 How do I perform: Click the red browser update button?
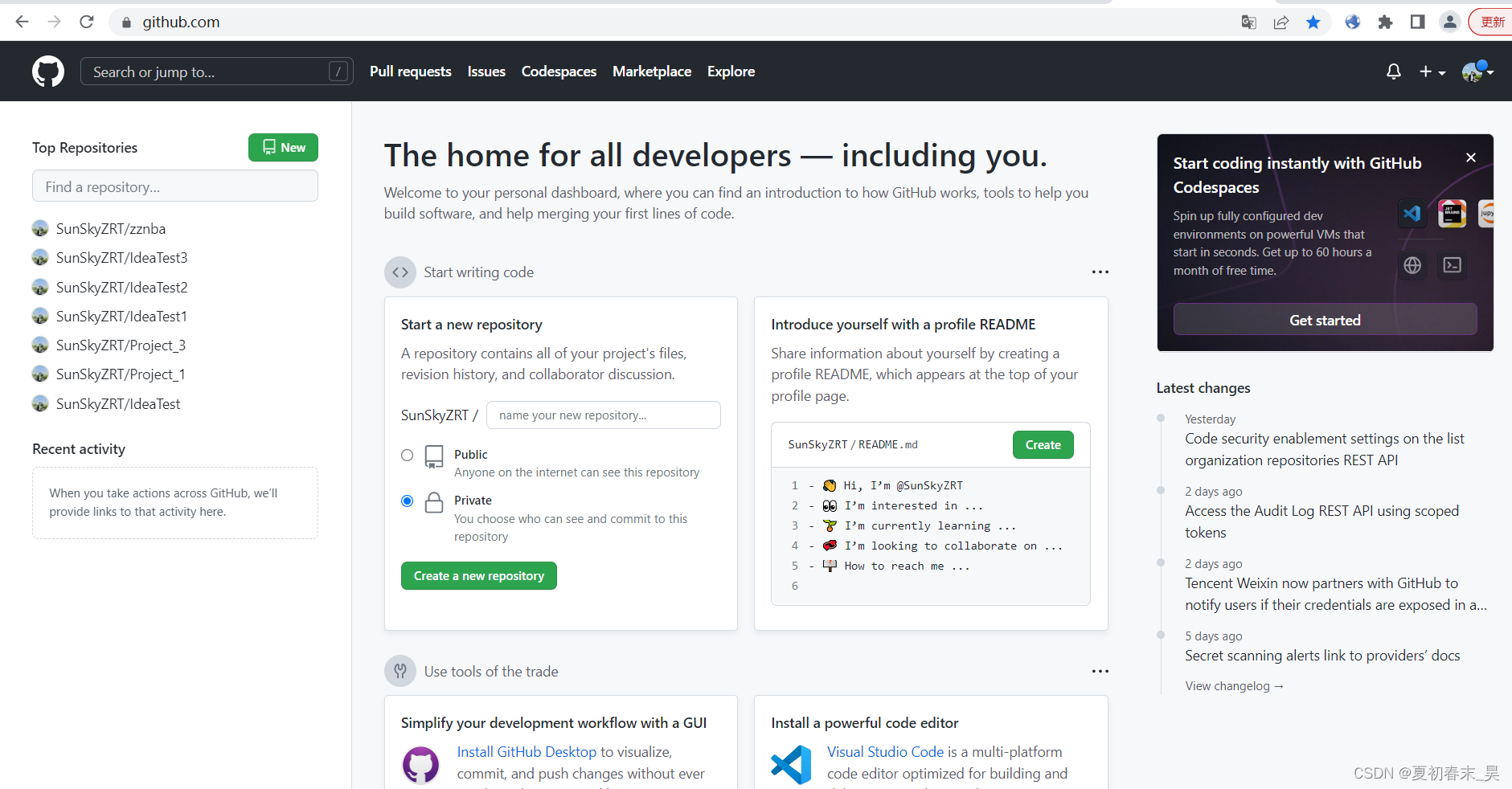click(x=1491, y=22)
